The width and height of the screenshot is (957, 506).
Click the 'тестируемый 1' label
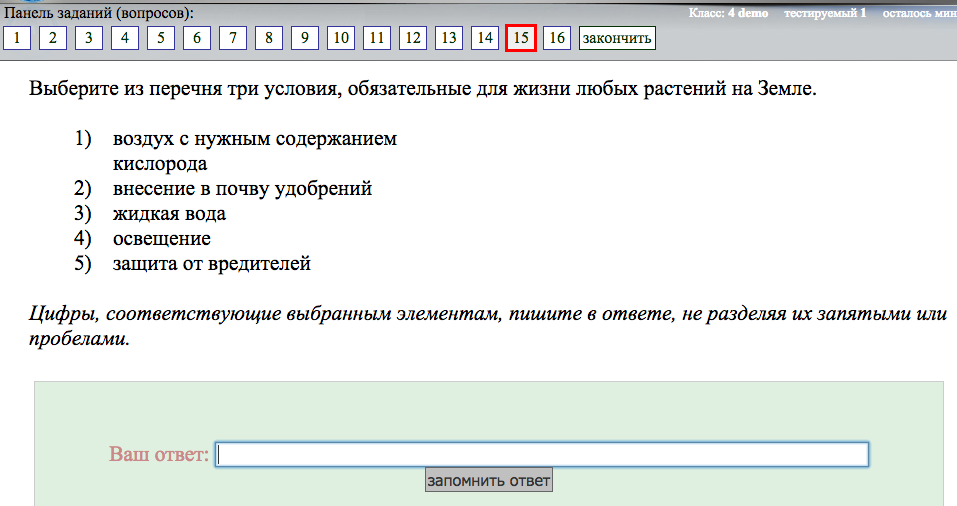[825, 13]
